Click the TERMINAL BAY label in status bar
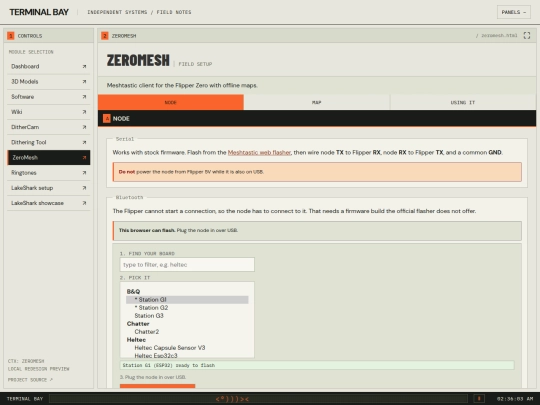Screen dimensions: 540x405 click(x=25, y=399)
